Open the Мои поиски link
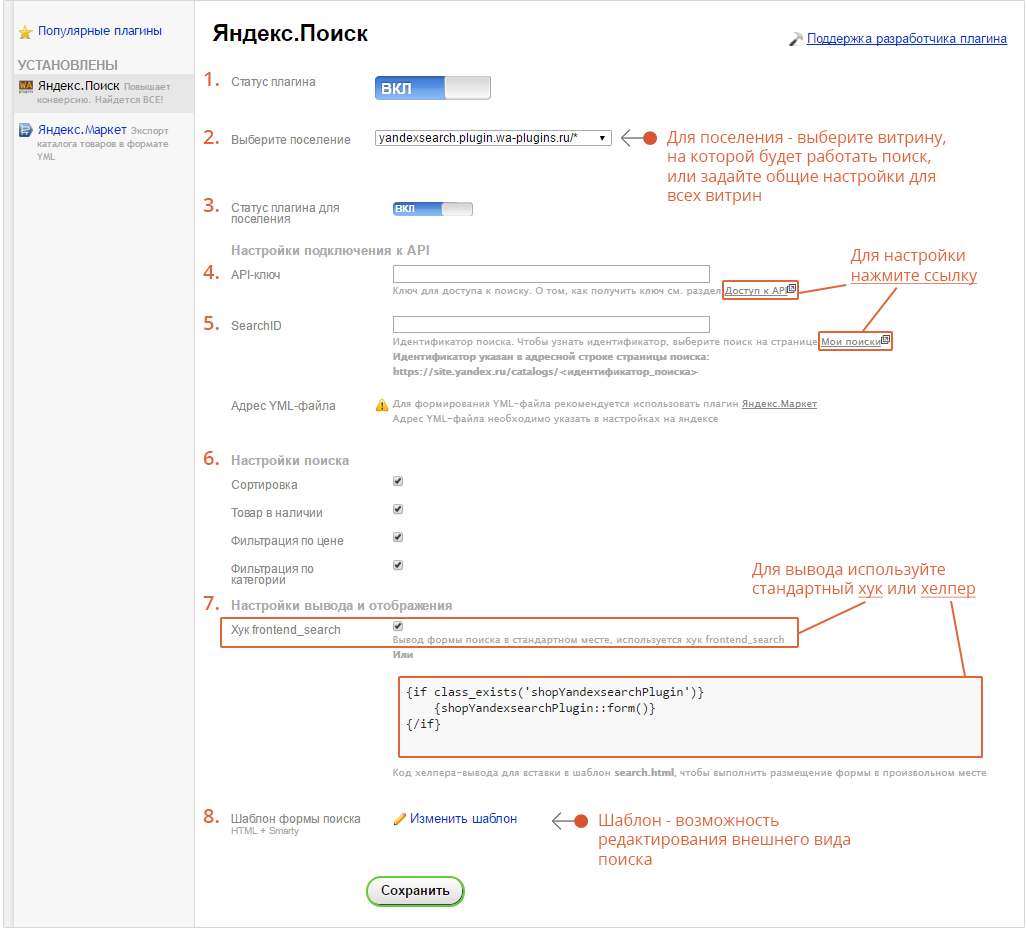This screenshot has width=1026, height=928. pyautogui.click(x=851, y=342)
